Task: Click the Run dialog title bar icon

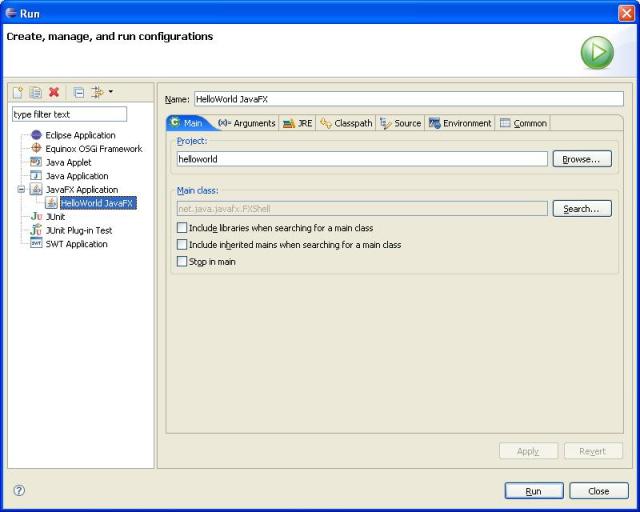Action: click(11, 13)
